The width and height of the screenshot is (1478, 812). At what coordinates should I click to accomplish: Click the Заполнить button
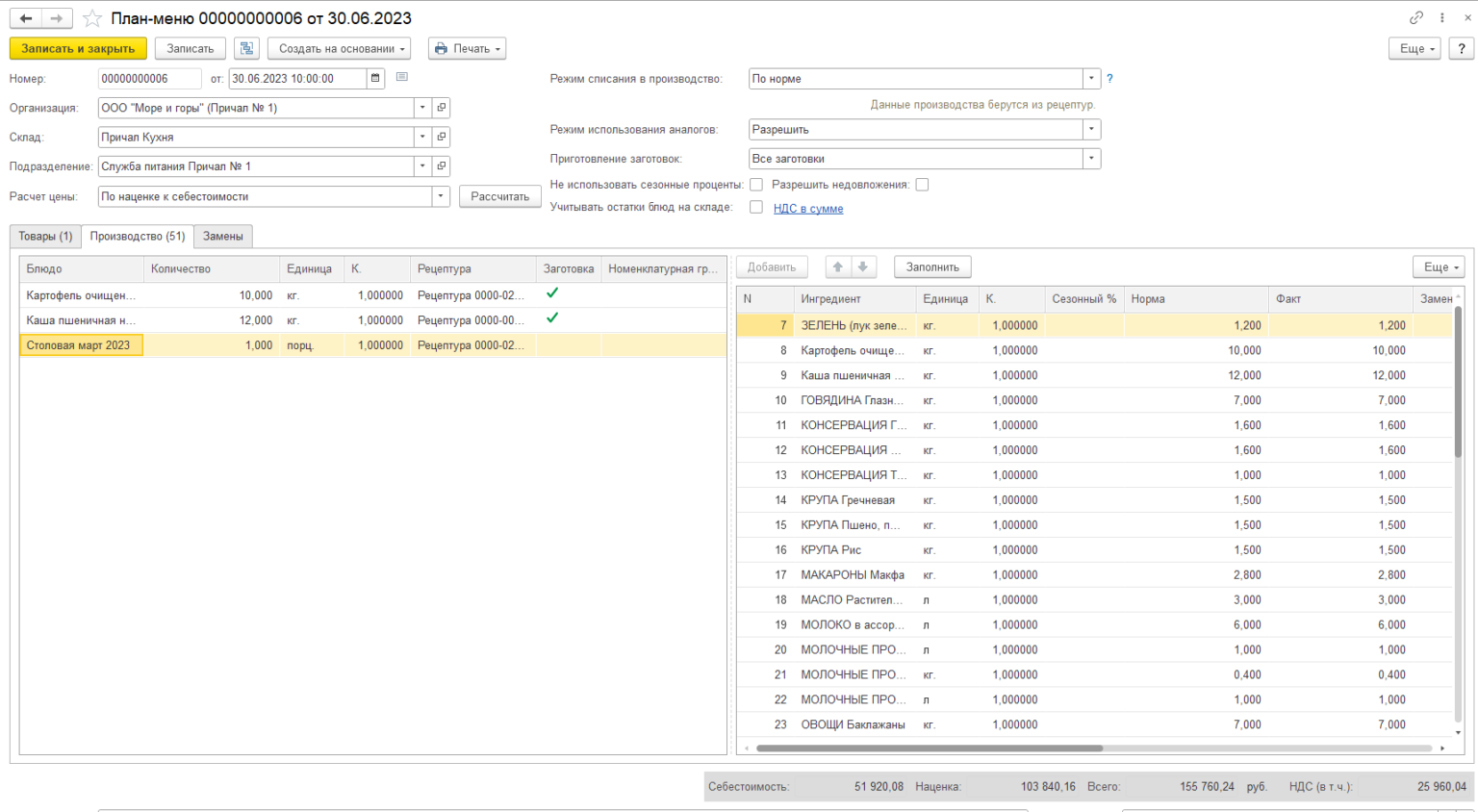[x=932, y=267]
